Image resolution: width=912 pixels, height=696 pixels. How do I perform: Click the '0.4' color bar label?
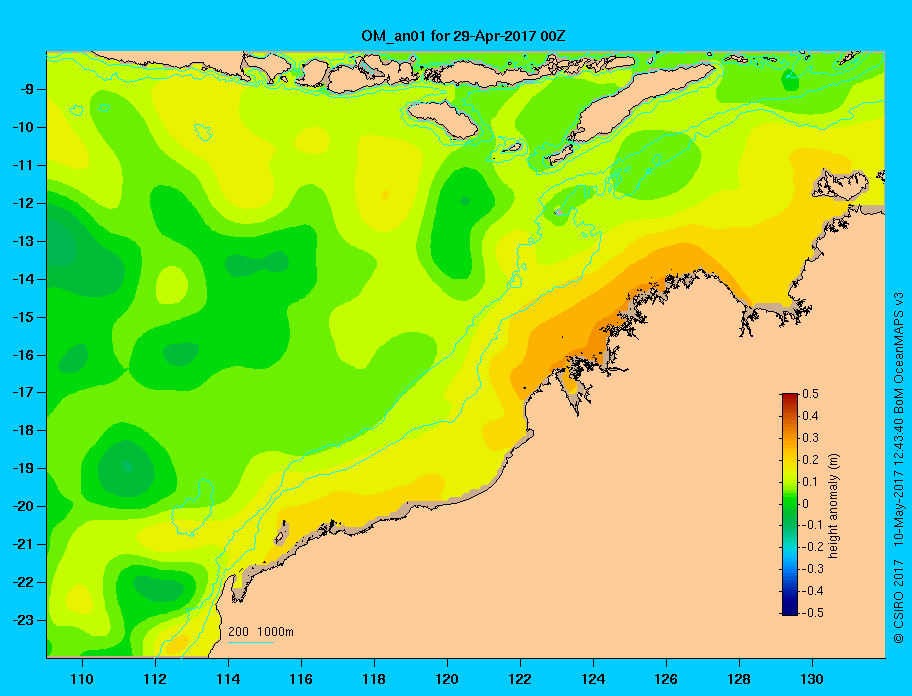point(810,416)
